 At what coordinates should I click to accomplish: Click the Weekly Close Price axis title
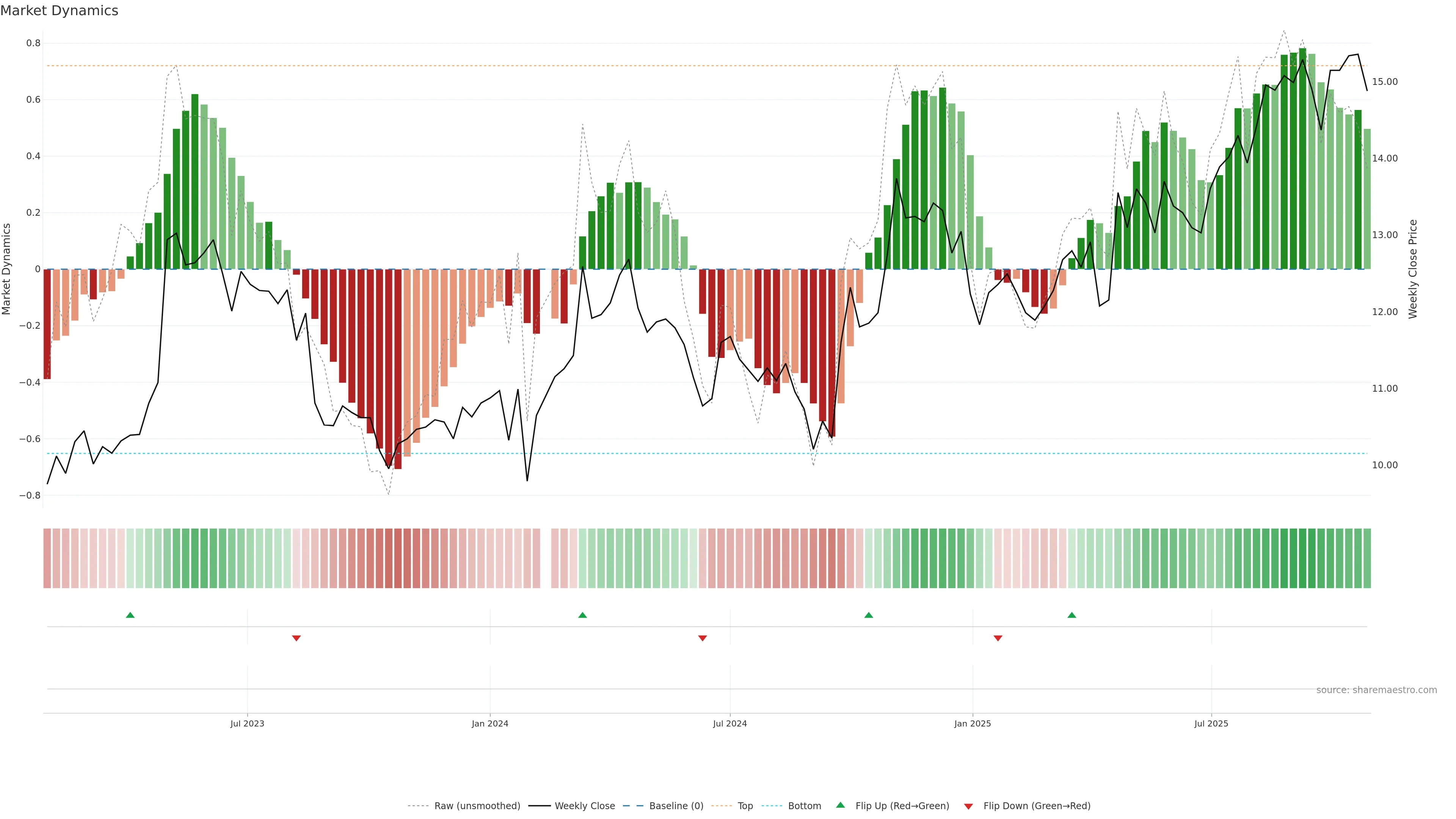point(1413,269)
